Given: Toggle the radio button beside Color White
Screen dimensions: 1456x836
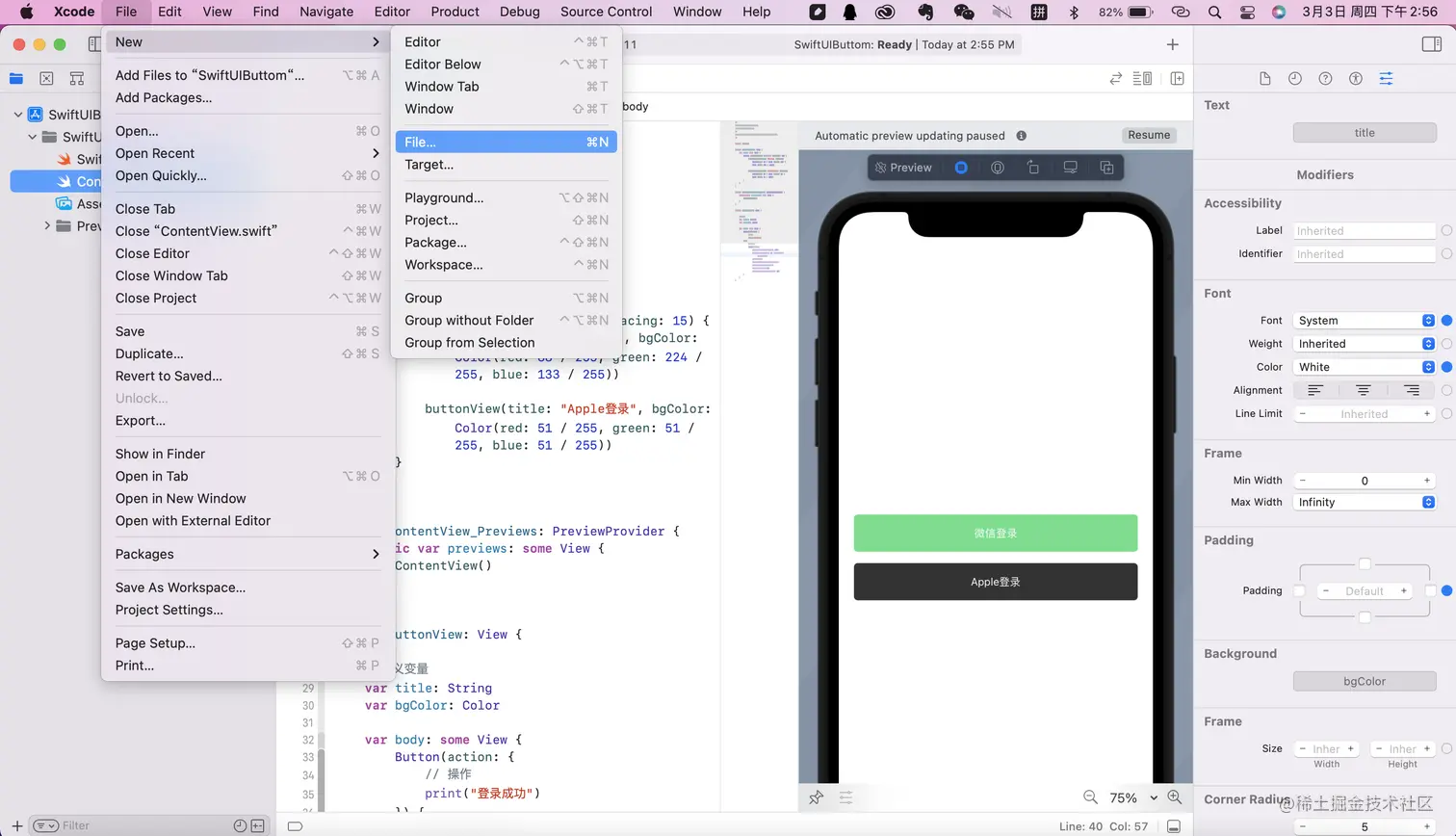Looking at the screenshot, I should click(1446, 366).
